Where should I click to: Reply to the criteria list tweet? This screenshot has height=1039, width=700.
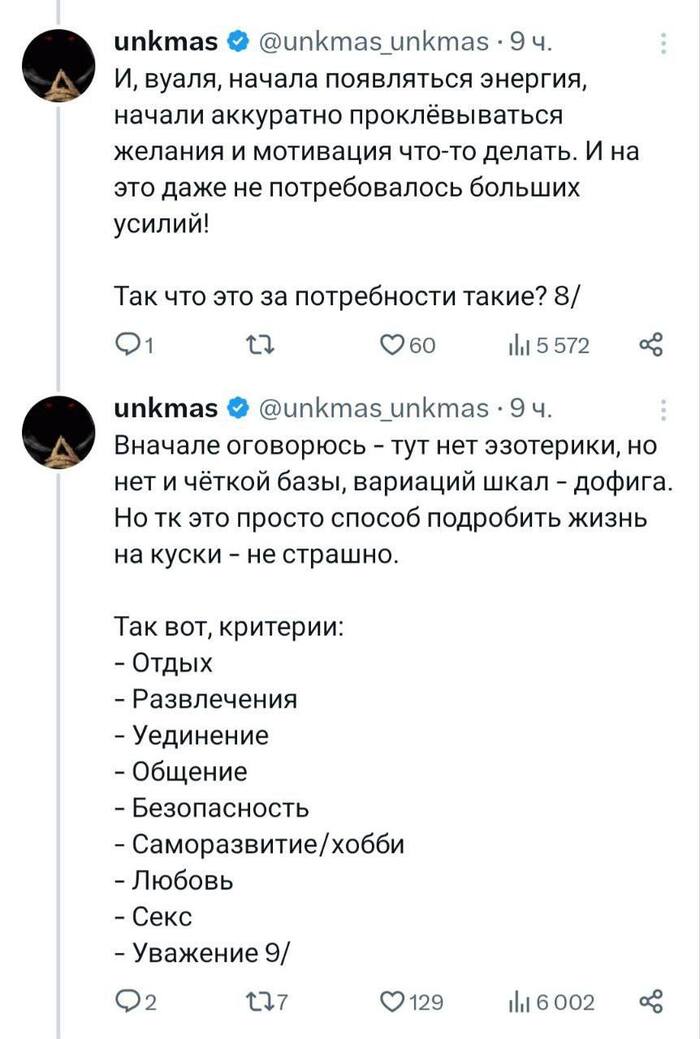point(127,1002)
